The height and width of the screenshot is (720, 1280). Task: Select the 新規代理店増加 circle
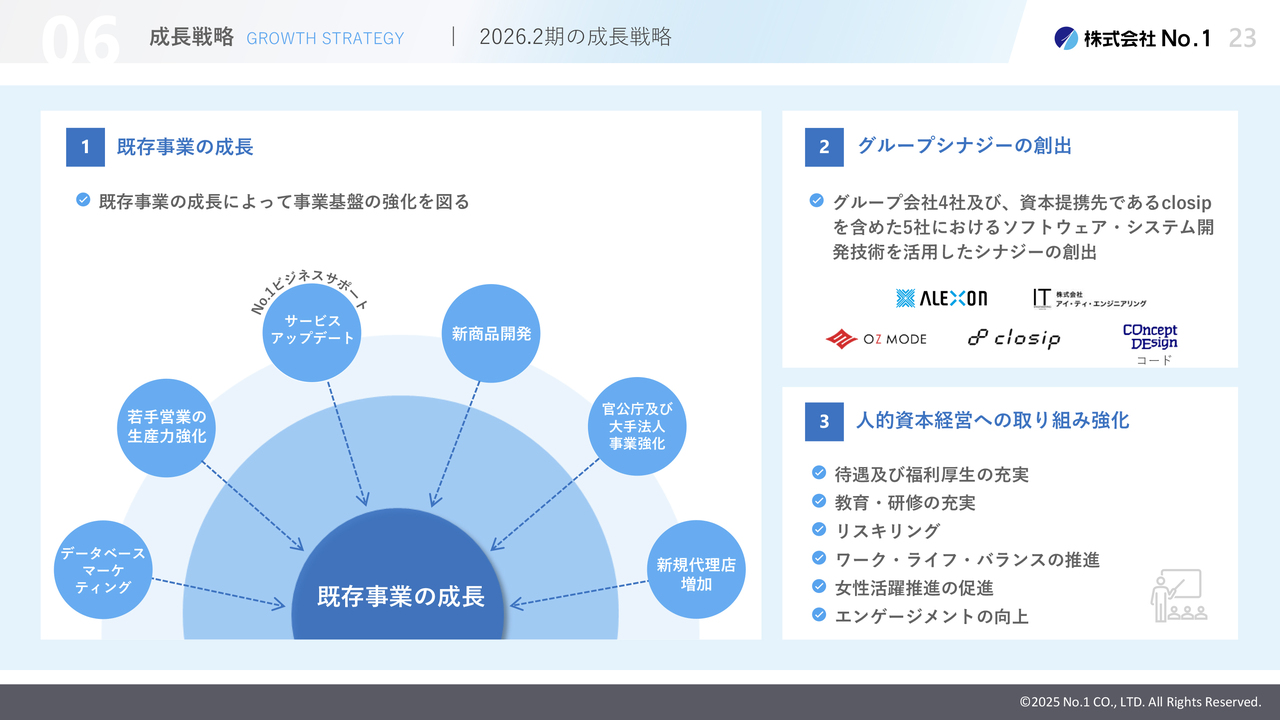point(696,570)
